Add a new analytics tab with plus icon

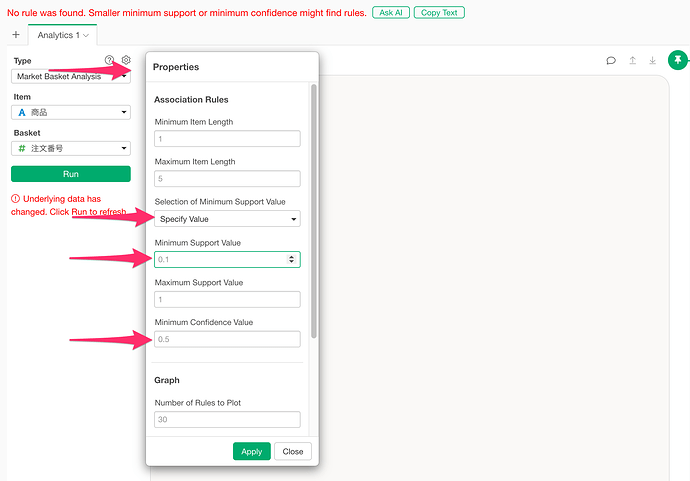pyautogui.click(x=16, y=35)
